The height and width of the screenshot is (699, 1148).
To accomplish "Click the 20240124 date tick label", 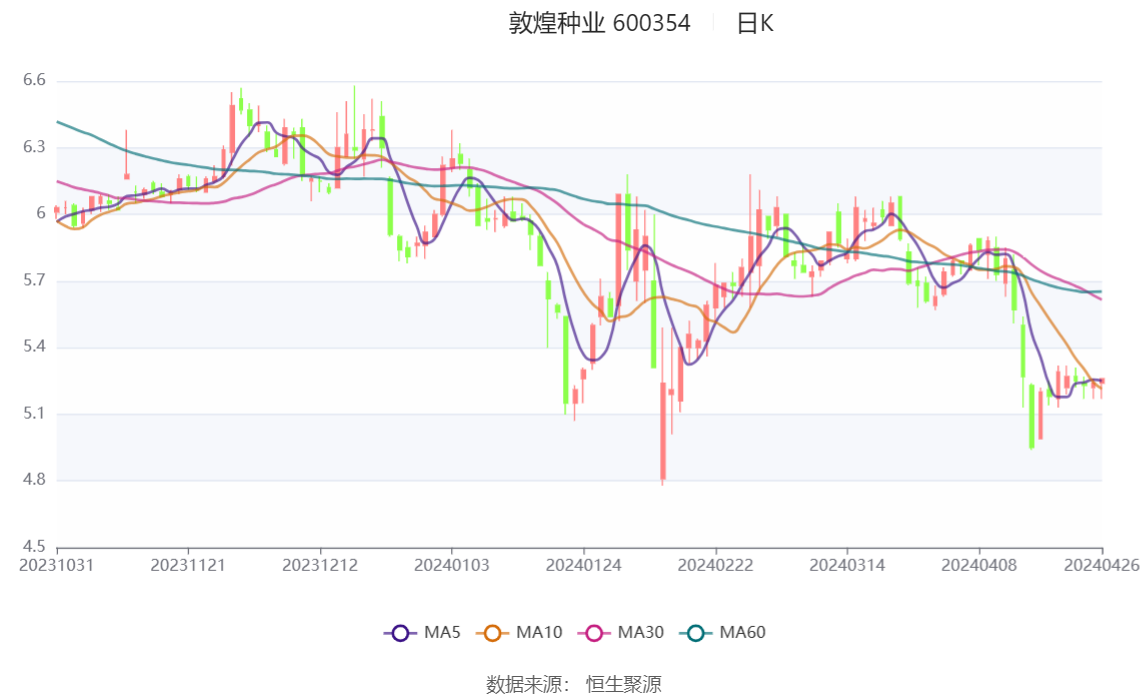I will pos(584,566).
